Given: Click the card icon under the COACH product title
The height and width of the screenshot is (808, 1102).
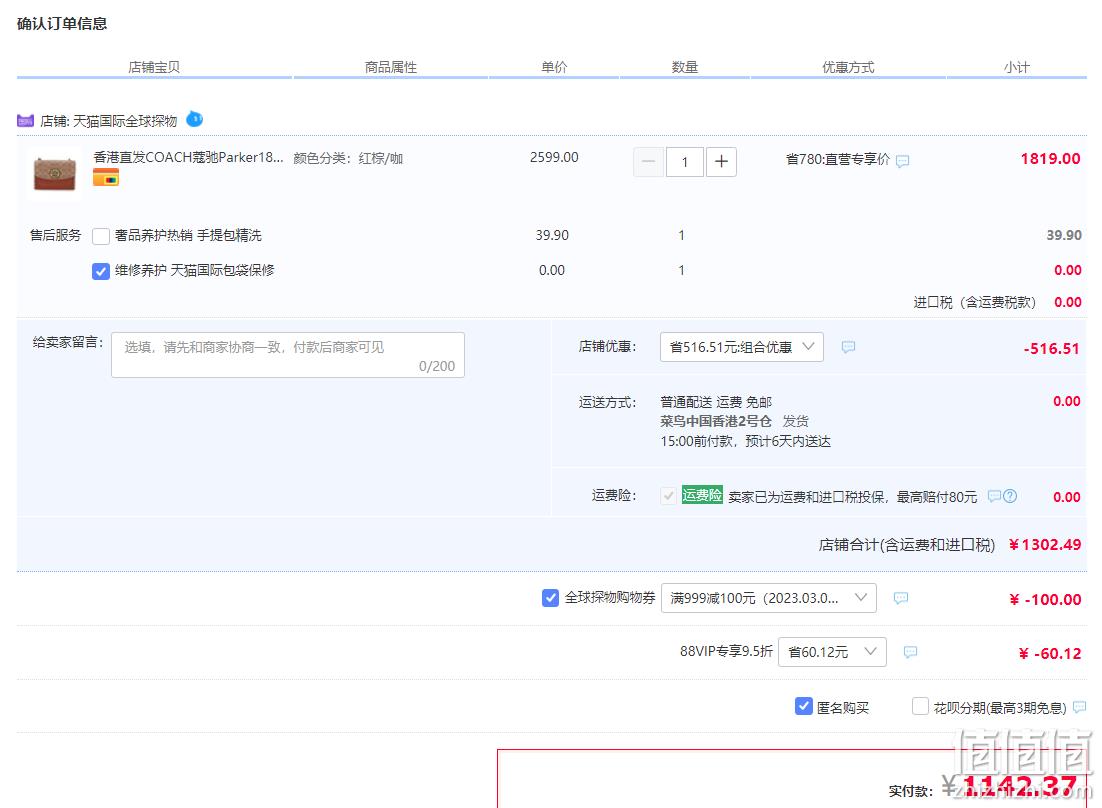Looking at the screenshot, I should 105,178.
